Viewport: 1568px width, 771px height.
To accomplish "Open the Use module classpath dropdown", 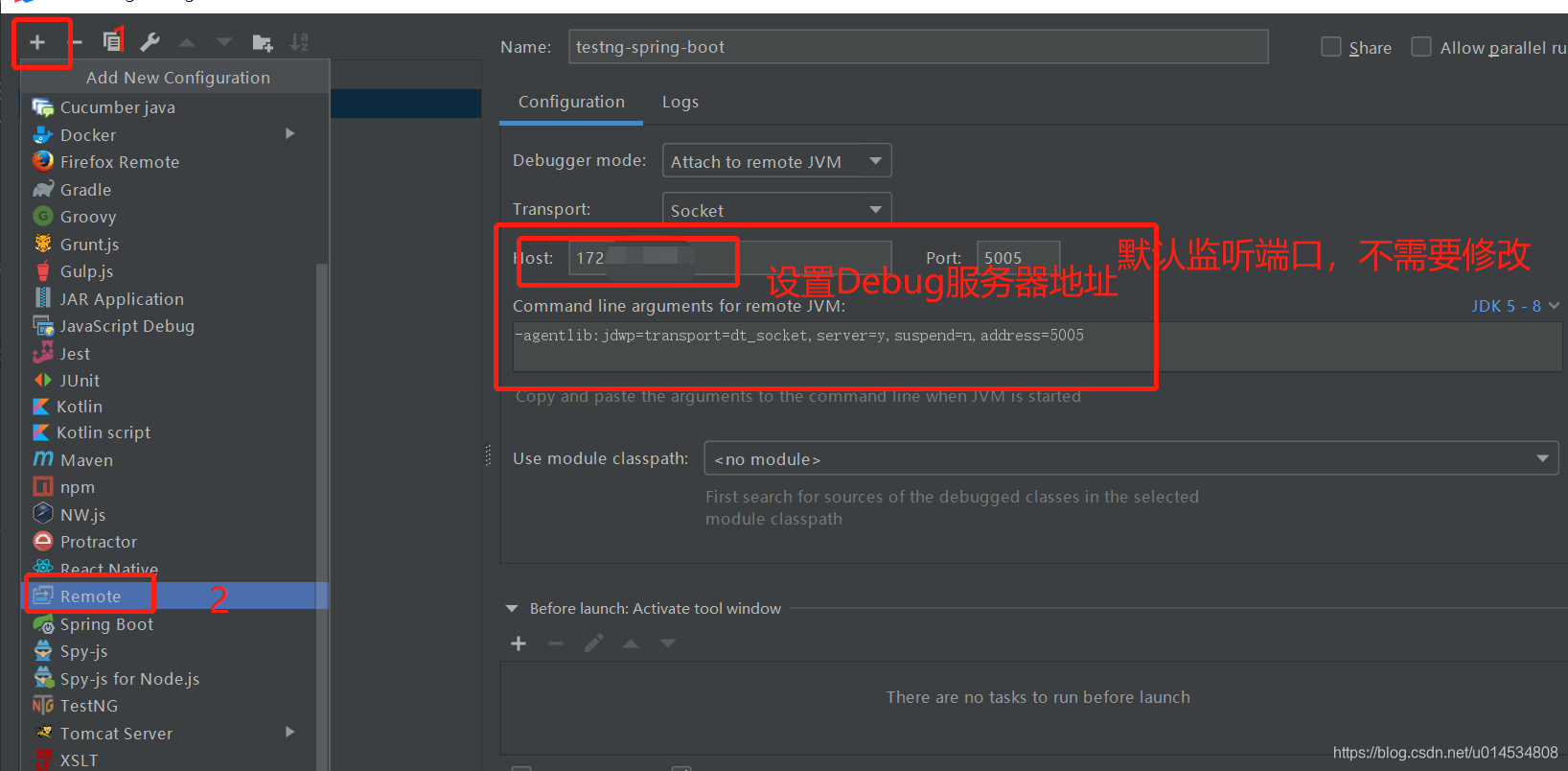I will 1132,458.
